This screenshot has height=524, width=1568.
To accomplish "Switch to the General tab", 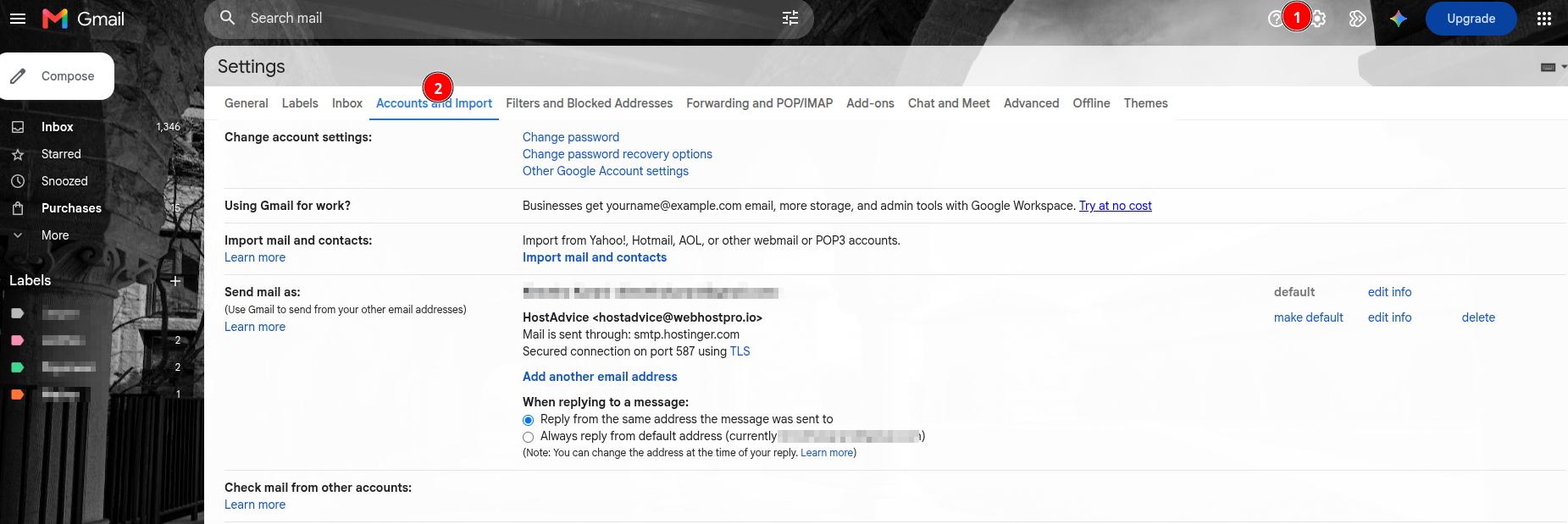I will (x=247, y=103).
